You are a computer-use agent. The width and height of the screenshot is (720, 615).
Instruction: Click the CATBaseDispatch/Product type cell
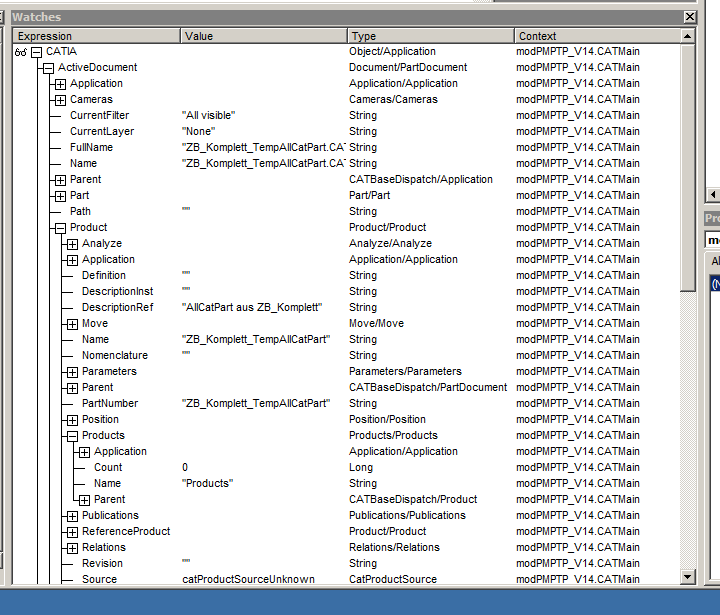pyautogui.click(x=413, y=499)
